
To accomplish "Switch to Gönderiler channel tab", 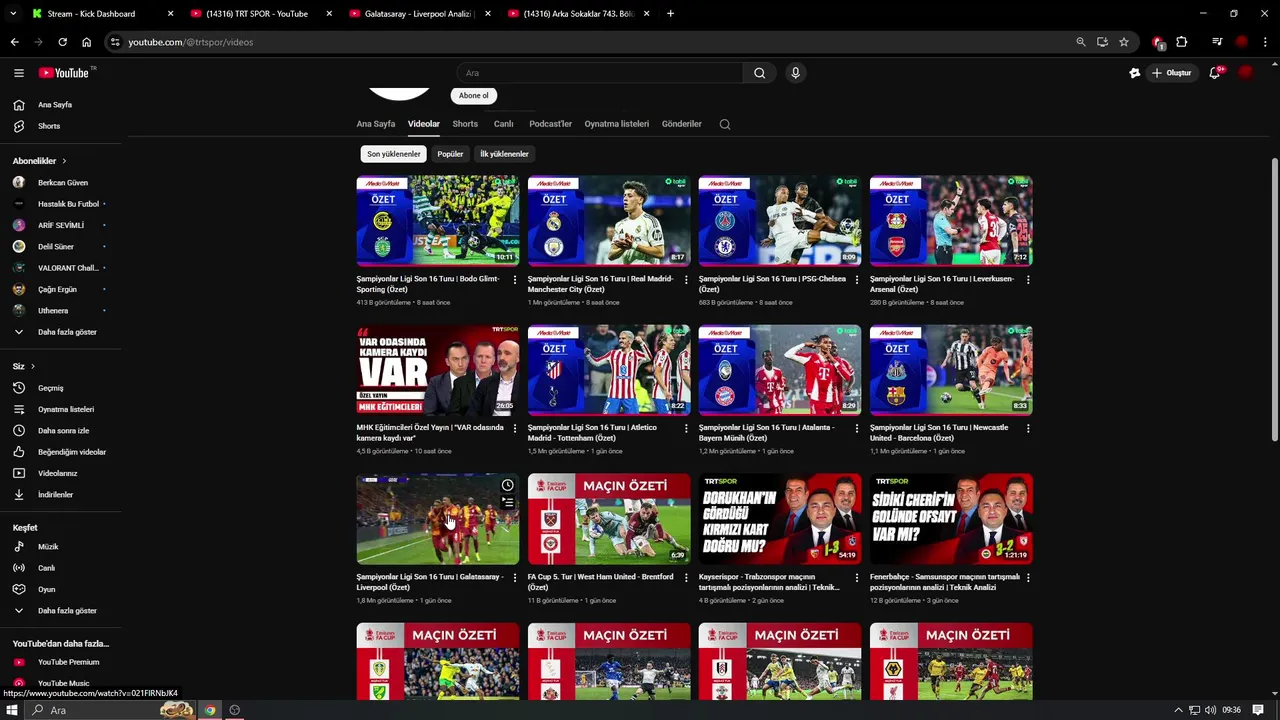I will point(682,124).
